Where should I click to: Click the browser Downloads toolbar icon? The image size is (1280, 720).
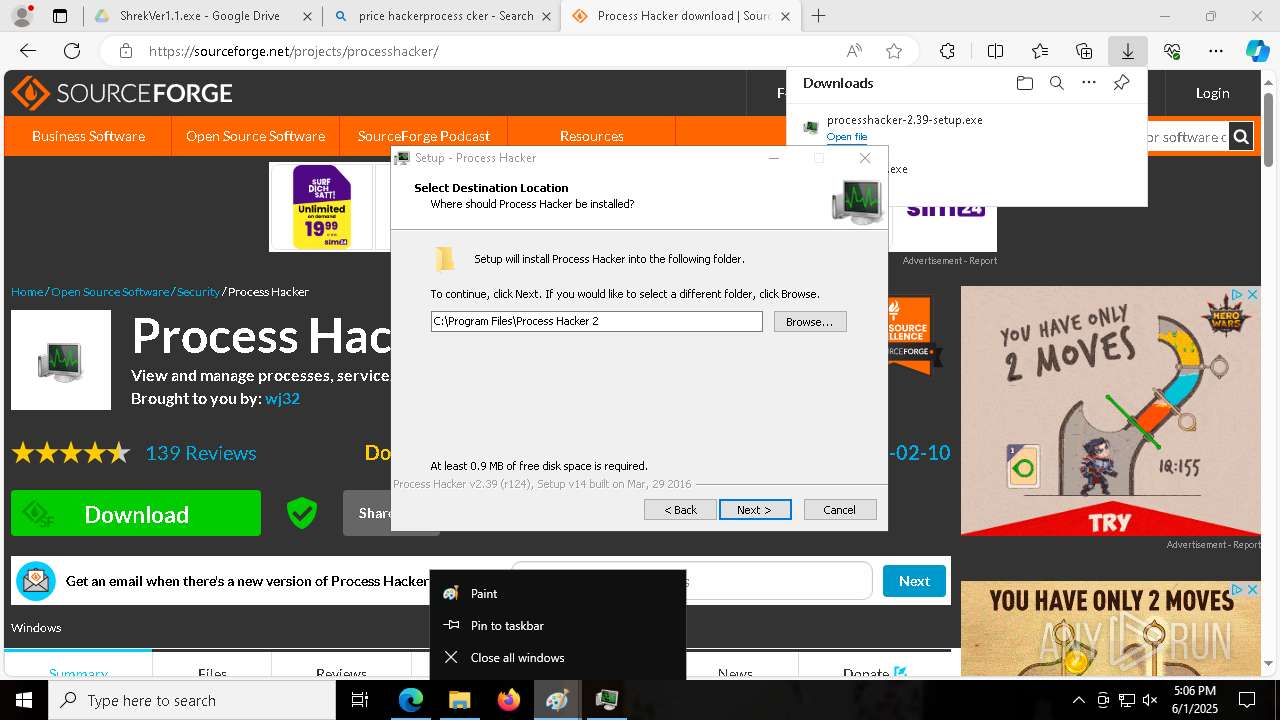coord(1127,51)
